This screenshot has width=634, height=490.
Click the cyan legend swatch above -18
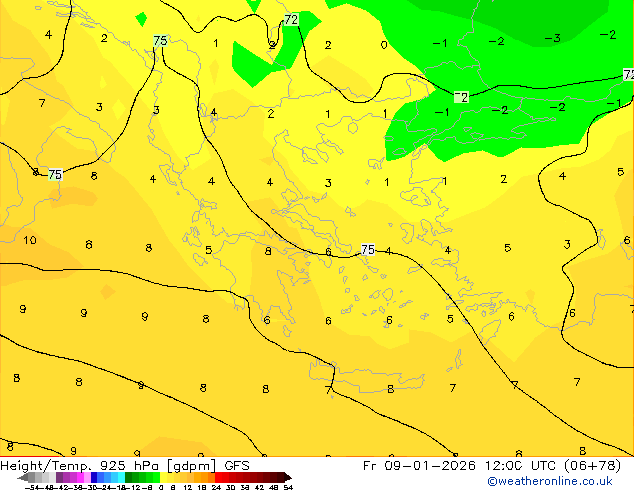click(x=121, y=478)
